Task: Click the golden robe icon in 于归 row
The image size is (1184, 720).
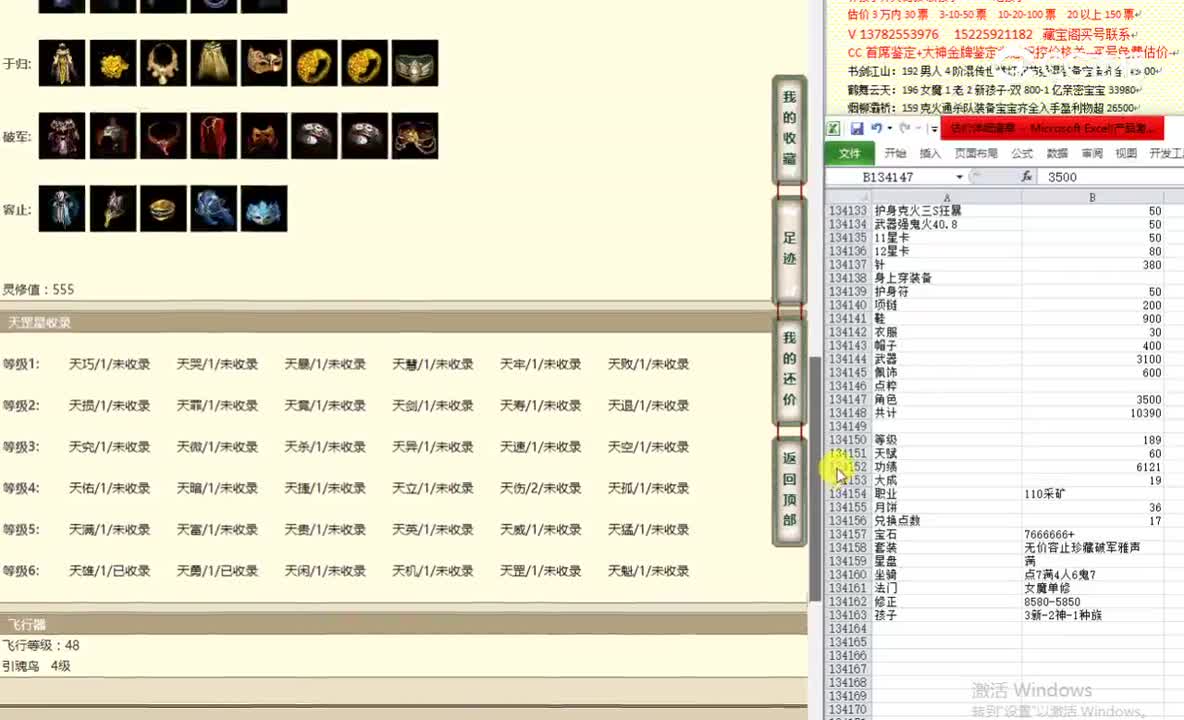Action: (62, 63)
